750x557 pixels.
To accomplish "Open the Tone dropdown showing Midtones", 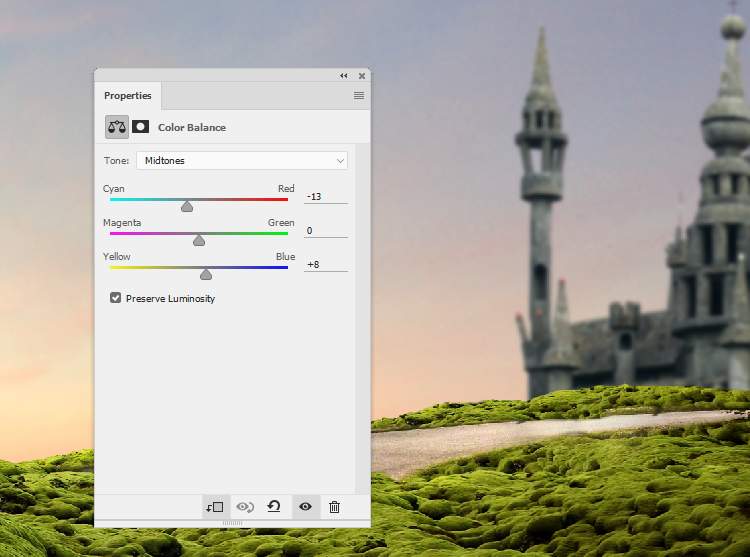I will point(241,160).
